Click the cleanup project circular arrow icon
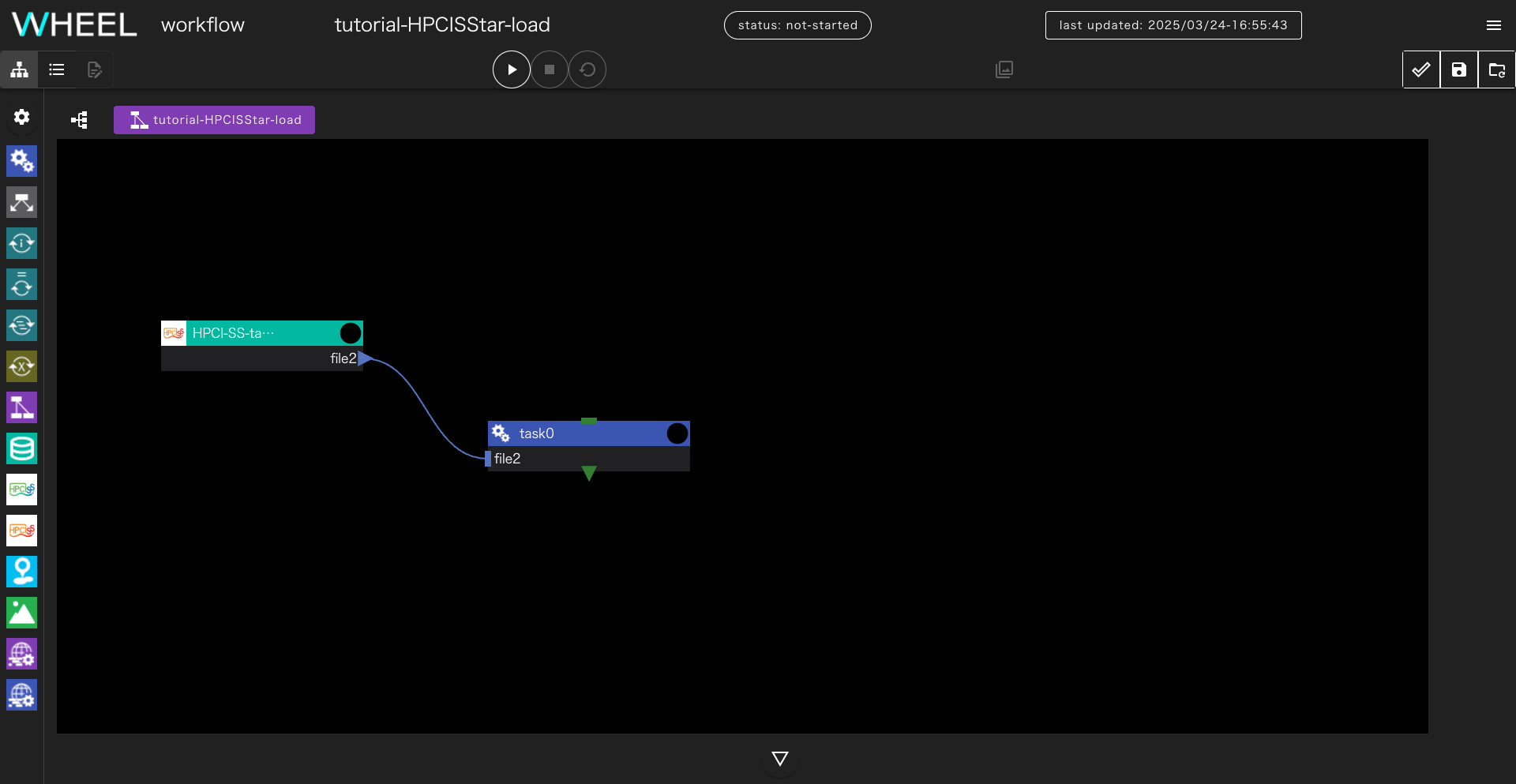 point(587,69)
